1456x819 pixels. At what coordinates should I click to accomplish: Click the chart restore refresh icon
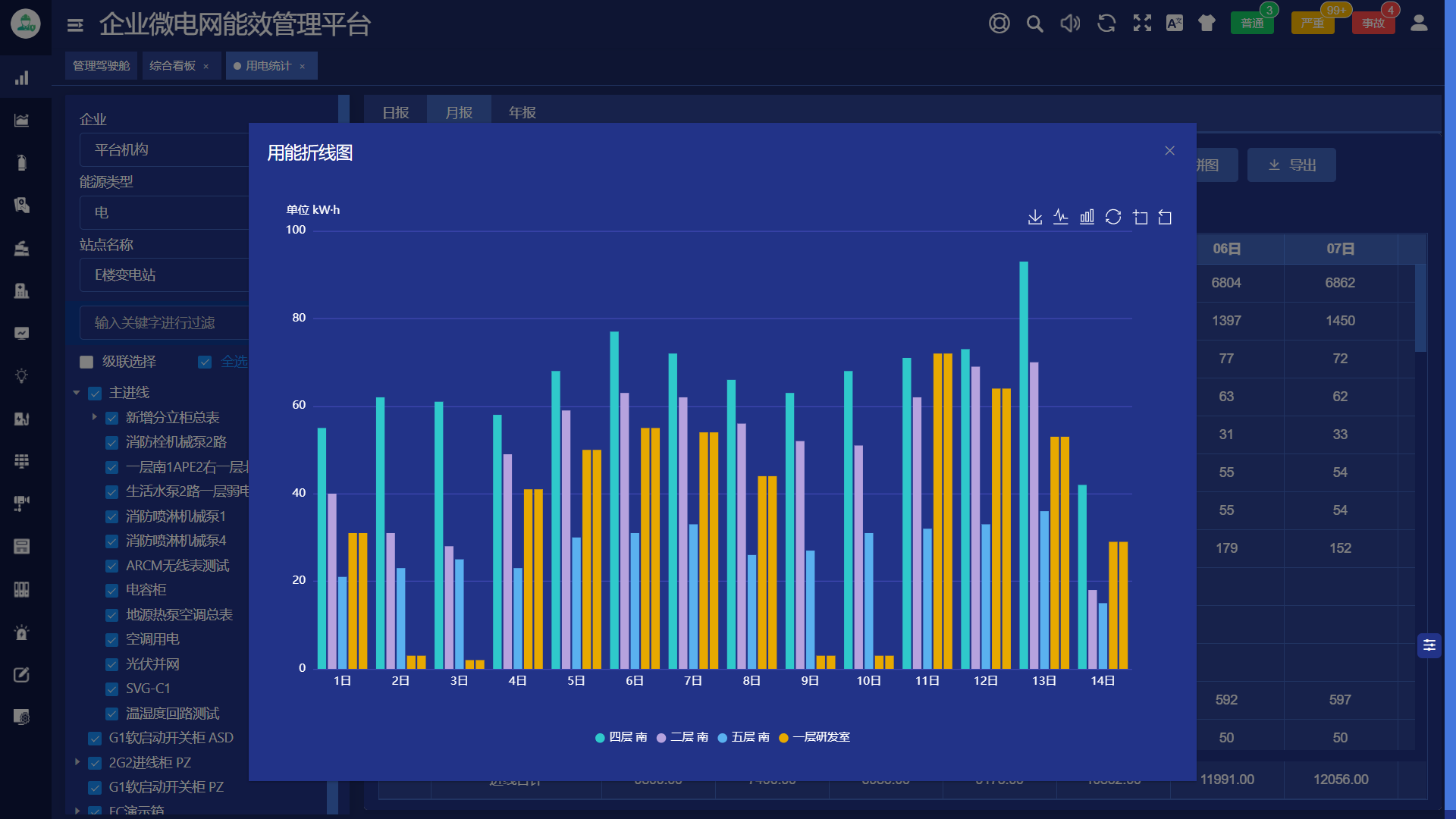(1113, 218)
